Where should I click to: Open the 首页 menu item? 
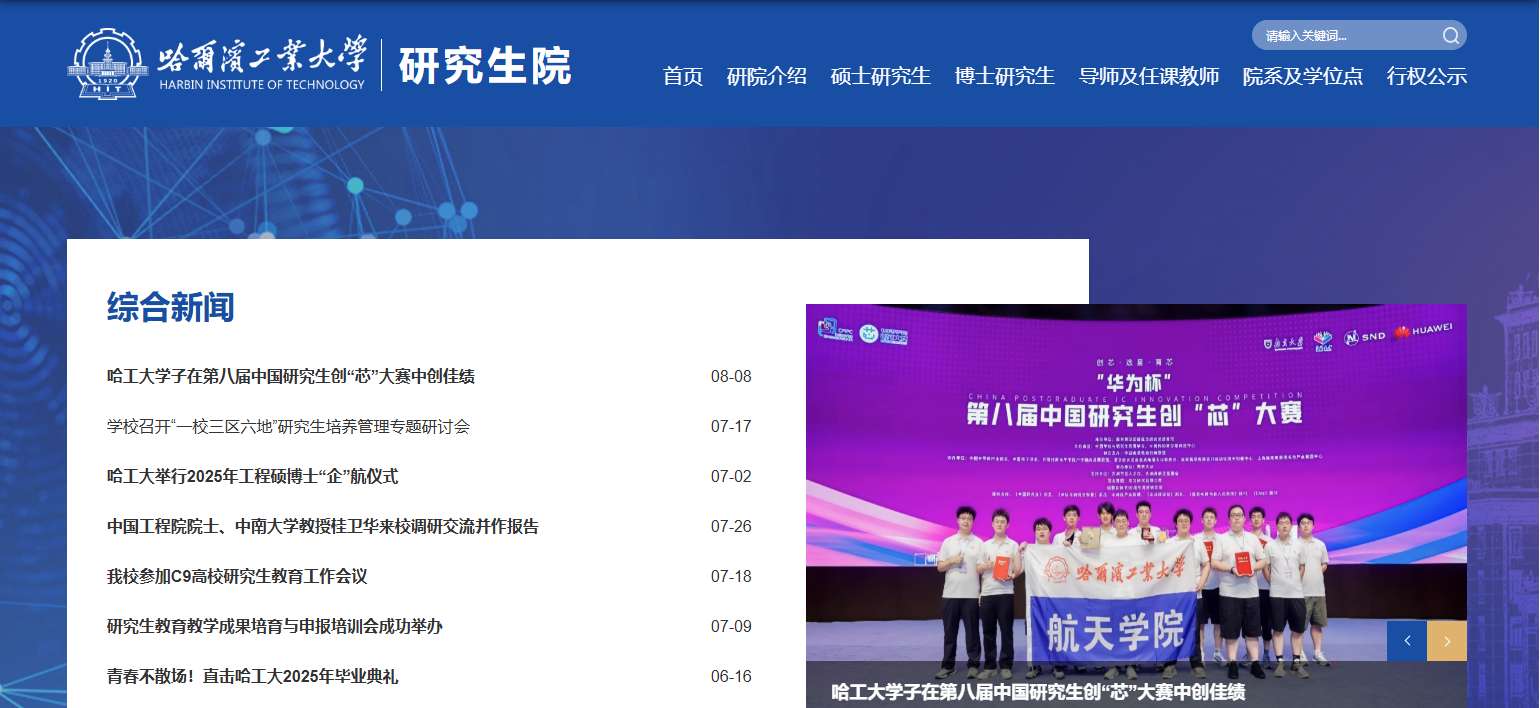683,76
